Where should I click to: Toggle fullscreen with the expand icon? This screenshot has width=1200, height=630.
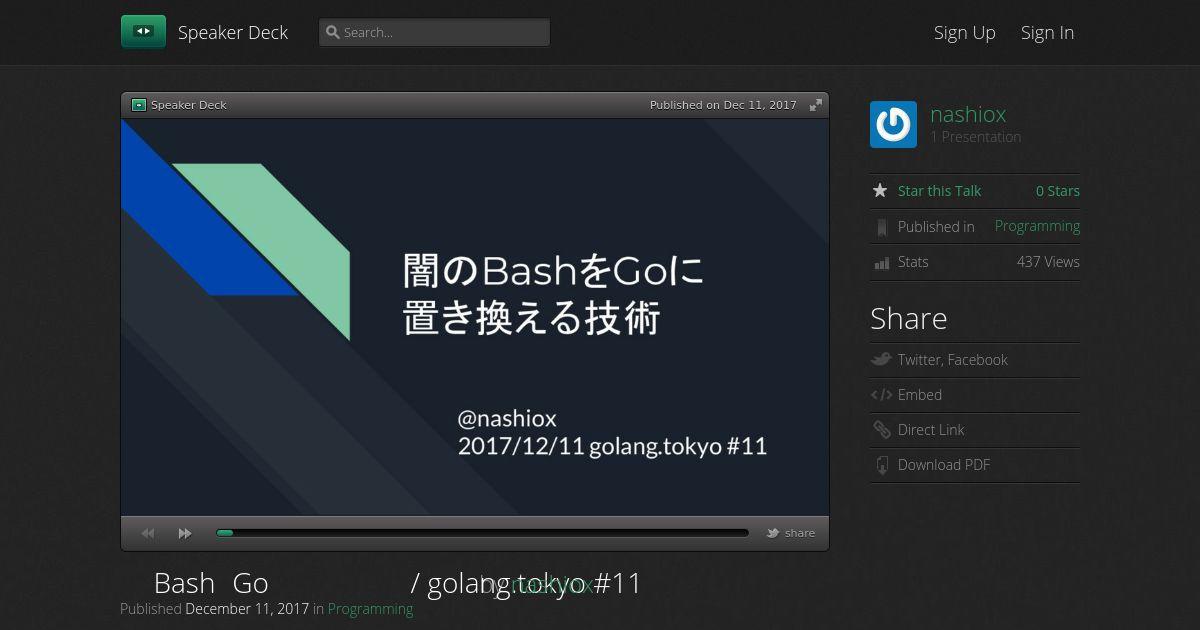click(x=816, y=105)
